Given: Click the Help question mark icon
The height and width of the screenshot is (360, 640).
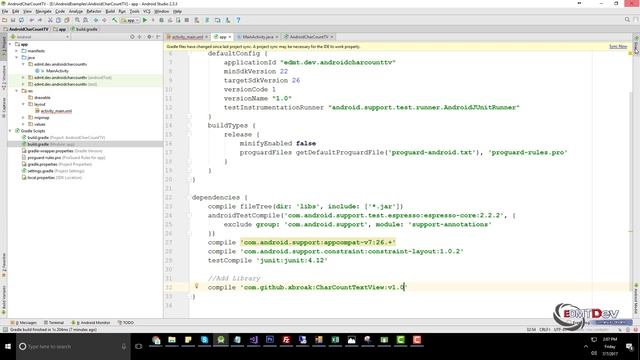Looking at the screenshot, I should point(238,20).
